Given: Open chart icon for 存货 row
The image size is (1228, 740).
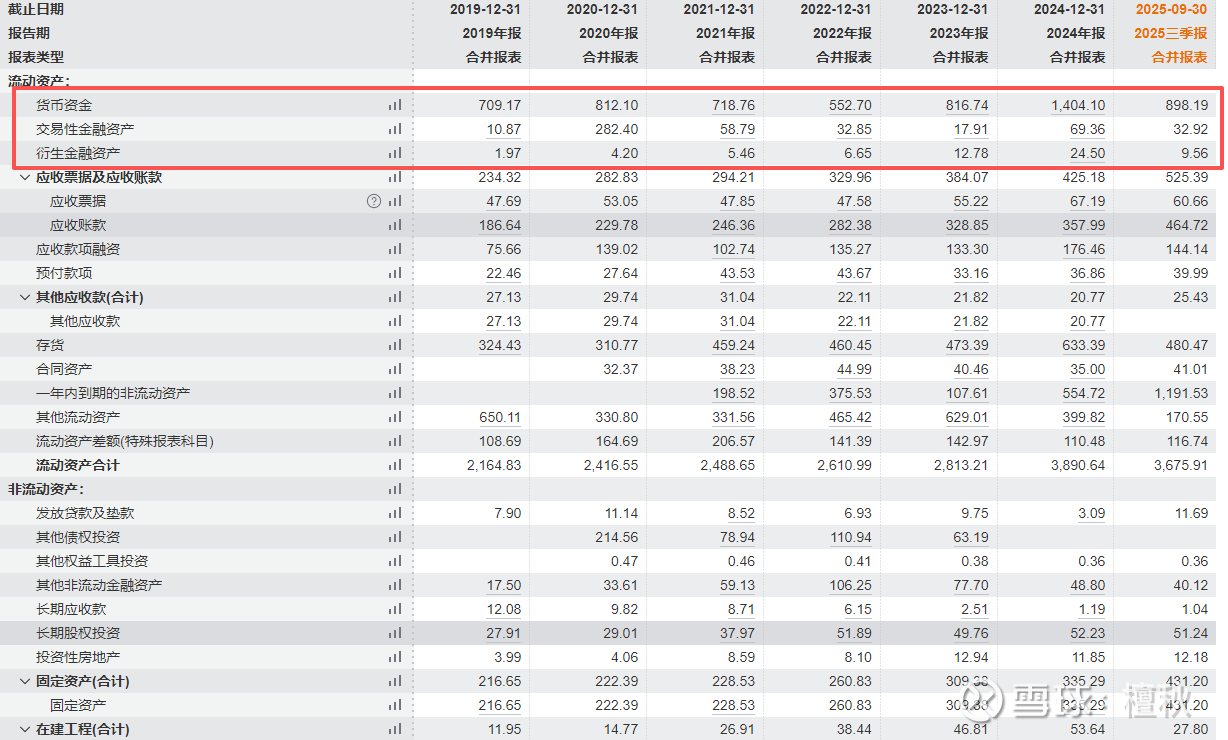Looking at the screenshot, I should 395,345.
